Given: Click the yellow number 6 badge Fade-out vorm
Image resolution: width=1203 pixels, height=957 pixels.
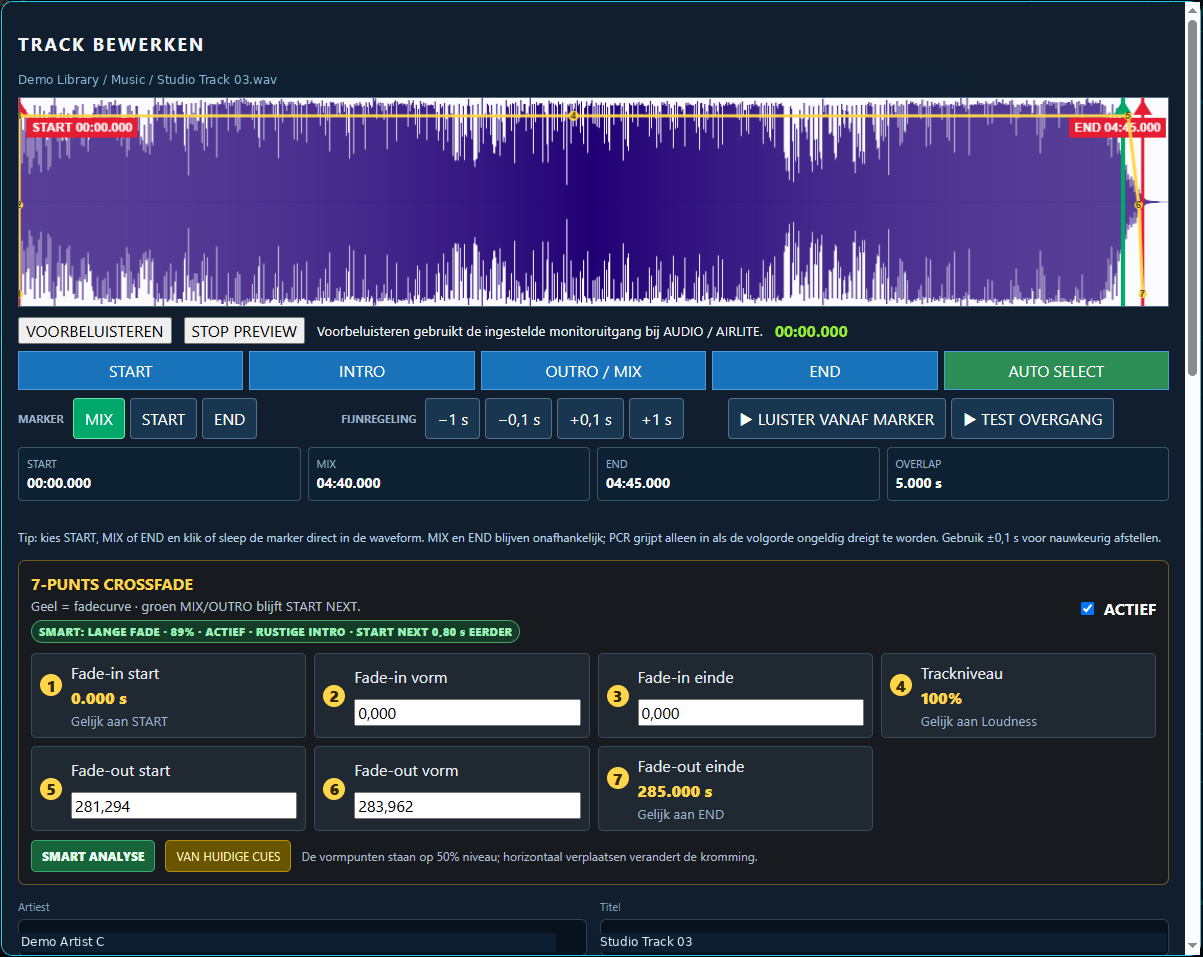Looking at the screenshot, I should [x=334, y=789].
